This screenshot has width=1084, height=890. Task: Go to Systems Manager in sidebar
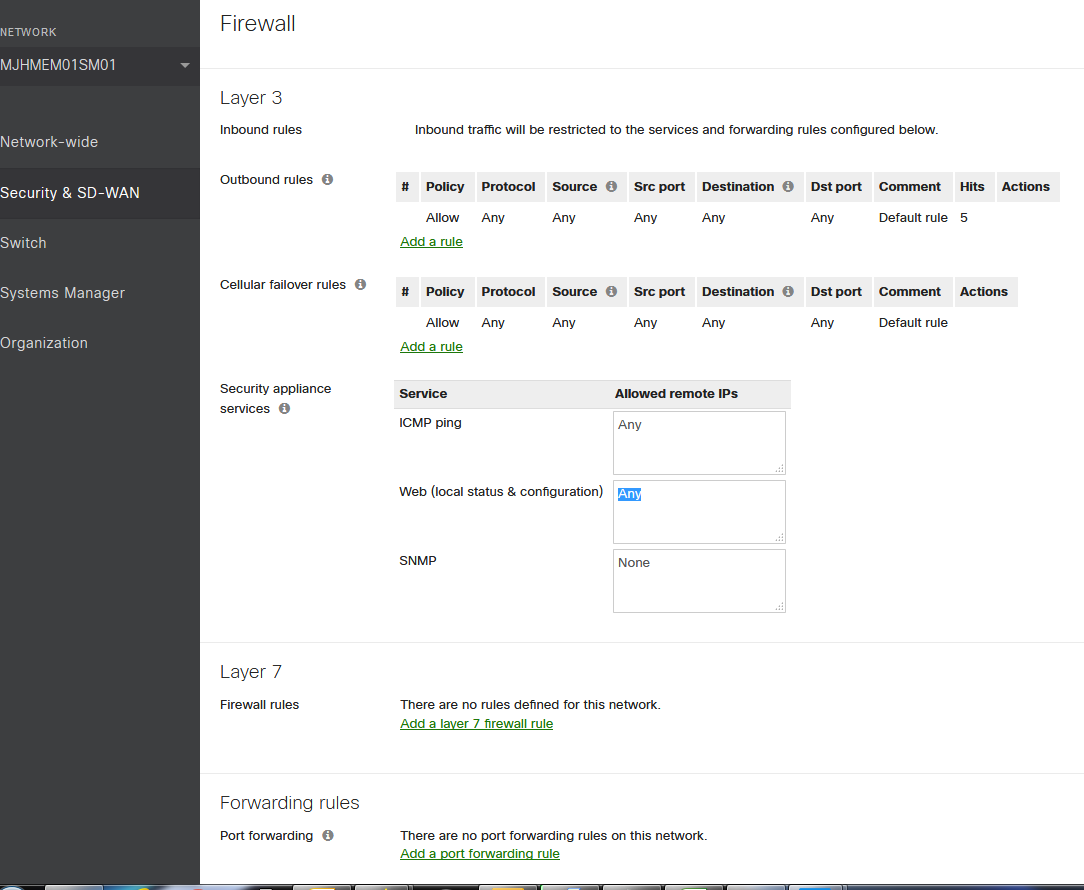click(63, 293)
